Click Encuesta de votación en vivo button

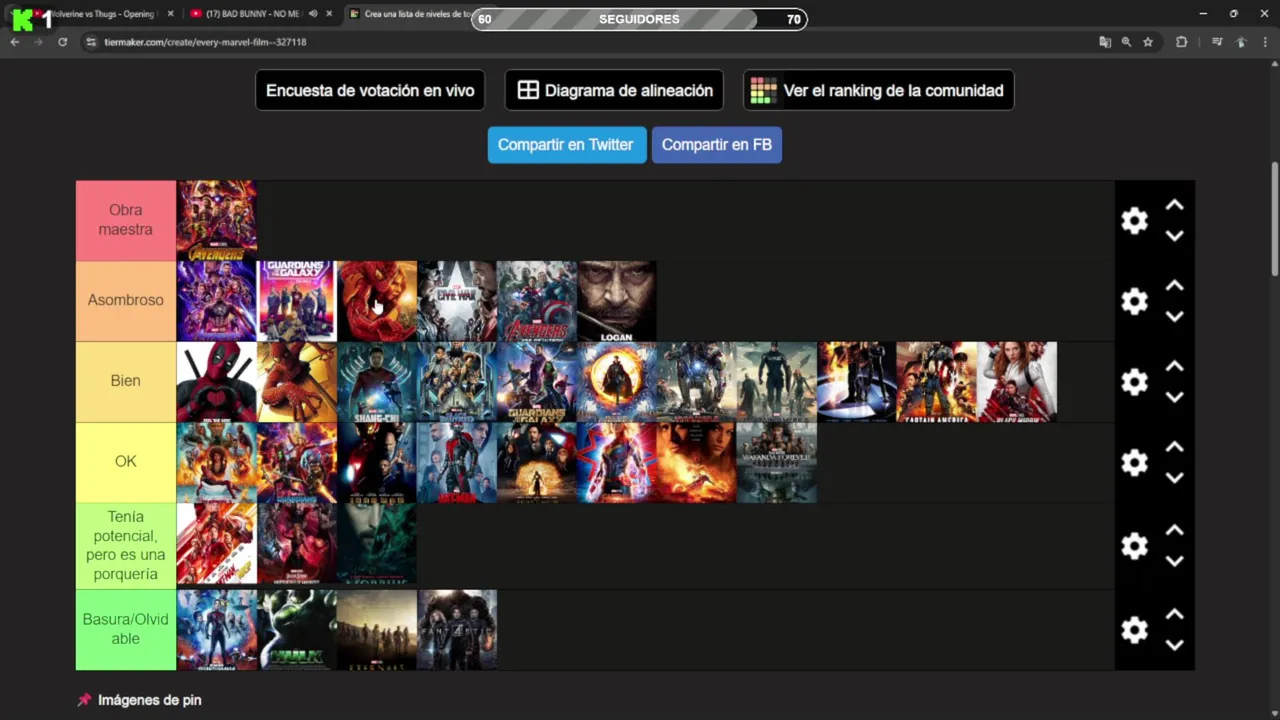370,90
